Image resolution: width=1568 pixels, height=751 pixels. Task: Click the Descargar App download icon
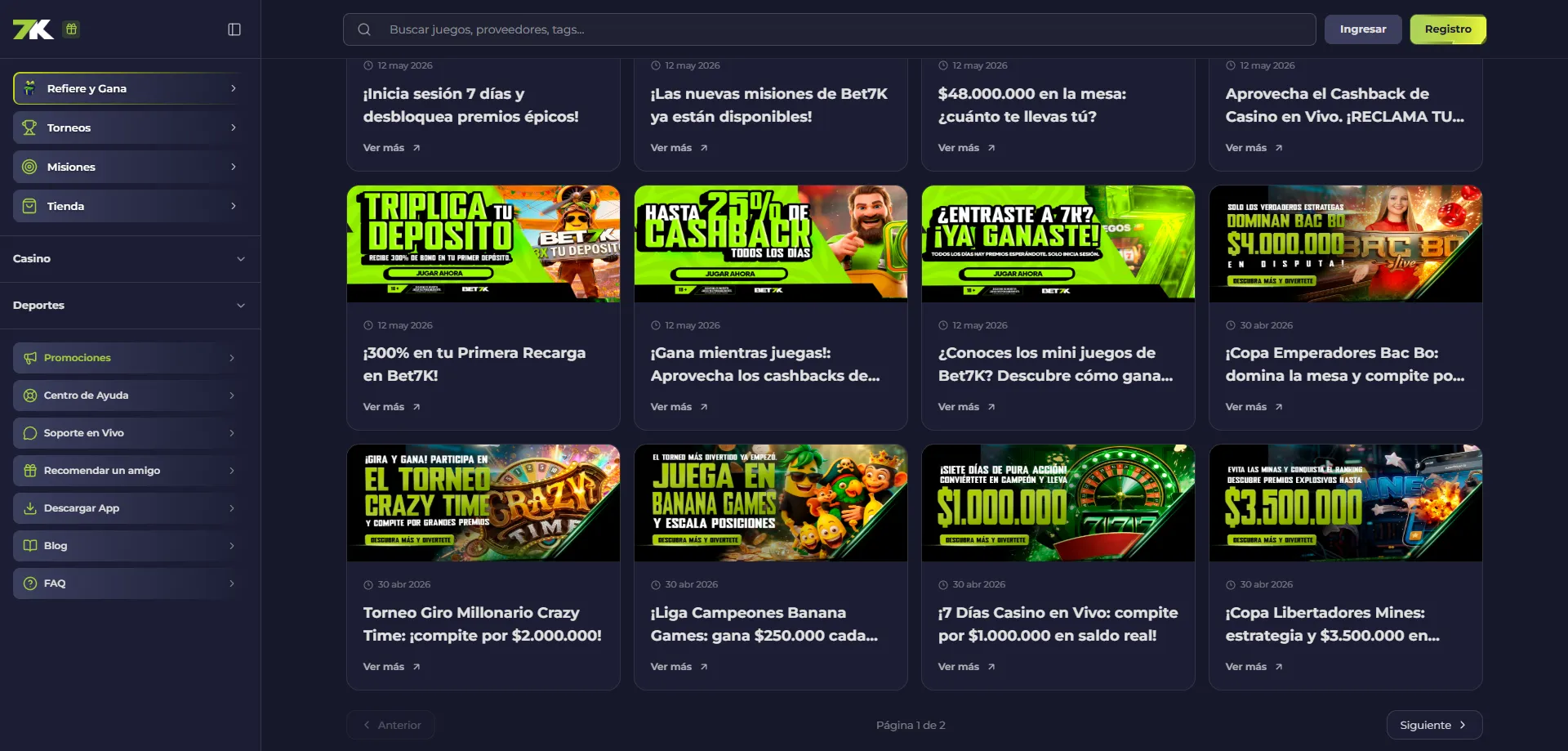click(30, 508)
